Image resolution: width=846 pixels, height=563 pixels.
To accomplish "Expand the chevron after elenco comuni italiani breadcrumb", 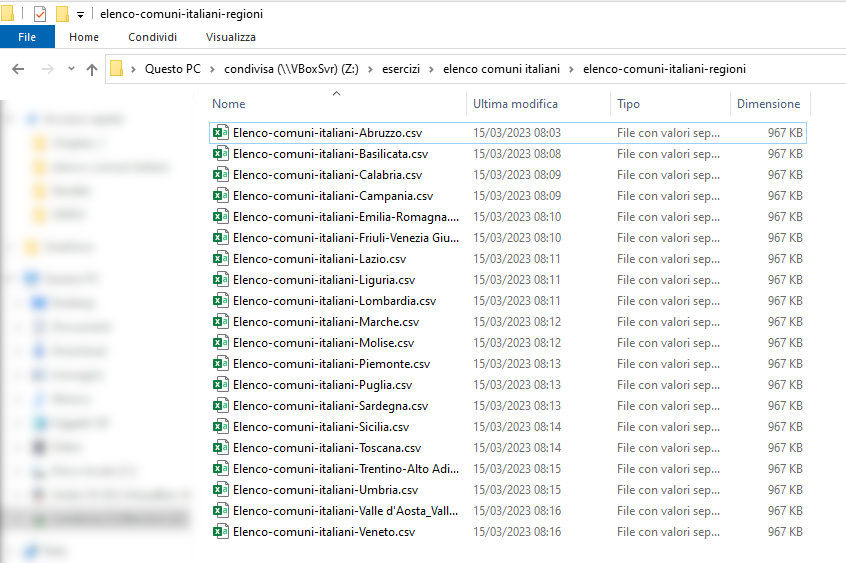I will pyautogui.click(x=571, y=69).
